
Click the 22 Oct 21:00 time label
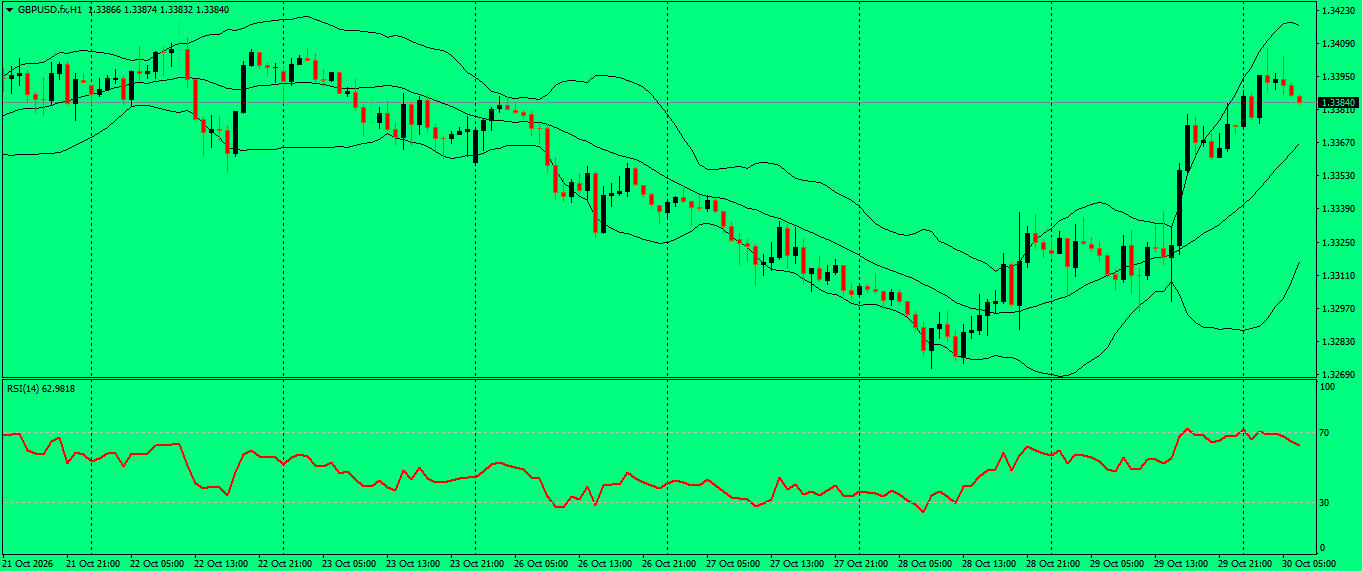click(285, 564)
